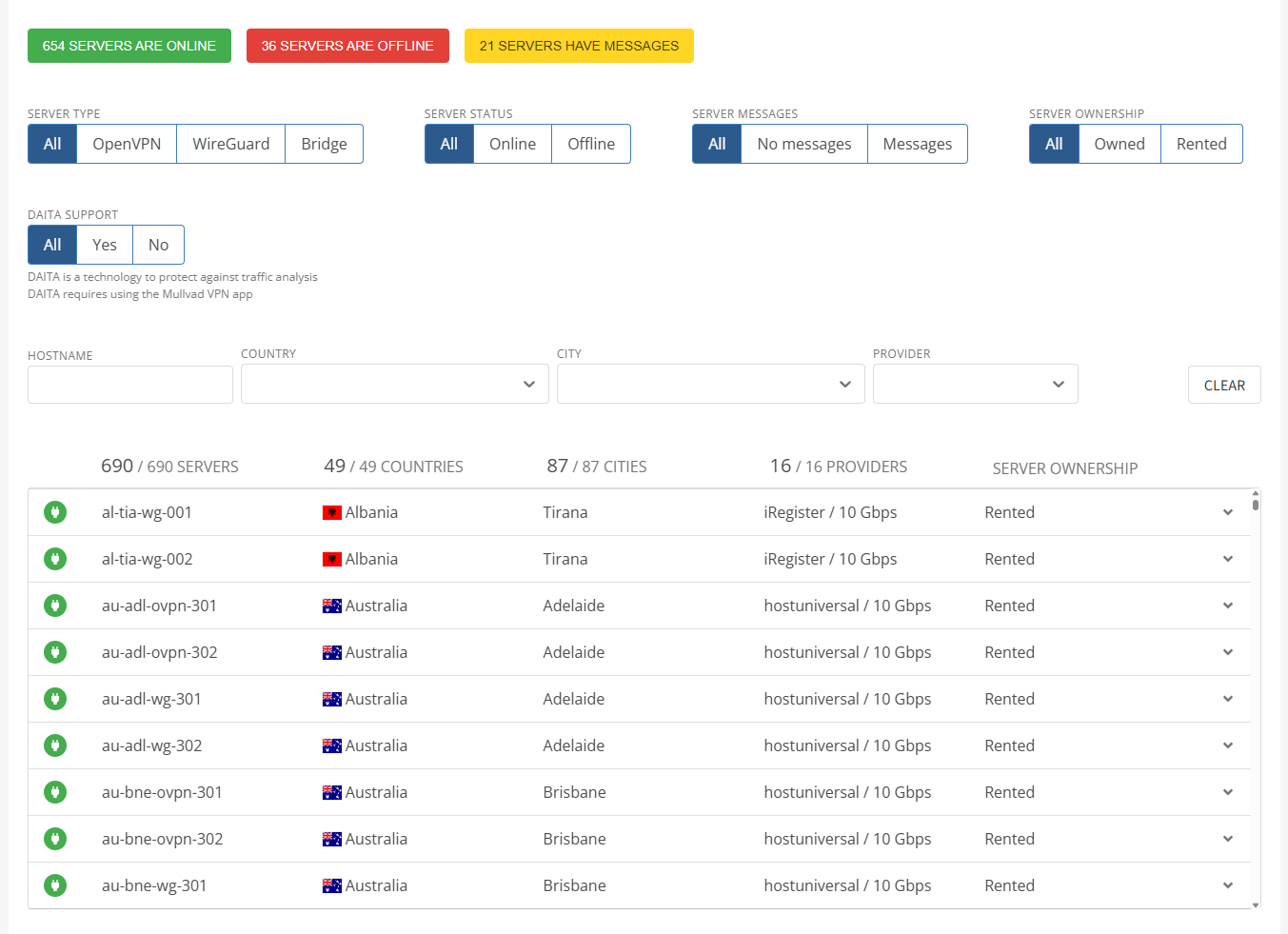Click the Albania flag in the al-tia-wg-002 row
Viewport: 1288px width, 934px height.
pyautogui.click(x=331, y=559)
